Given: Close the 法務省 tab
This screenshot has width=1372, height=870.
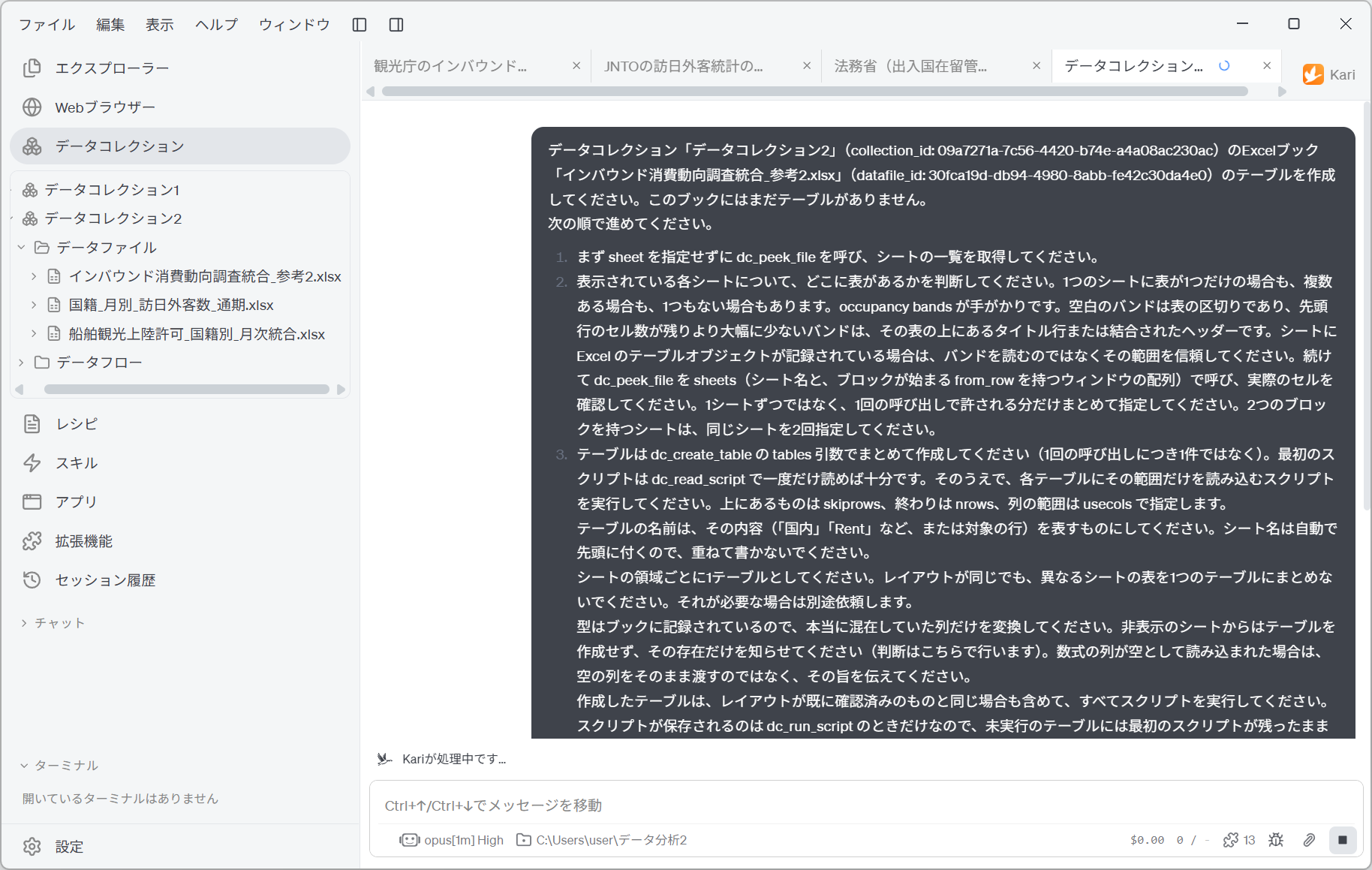Looking at the screenshot, I should (1037, 66).
